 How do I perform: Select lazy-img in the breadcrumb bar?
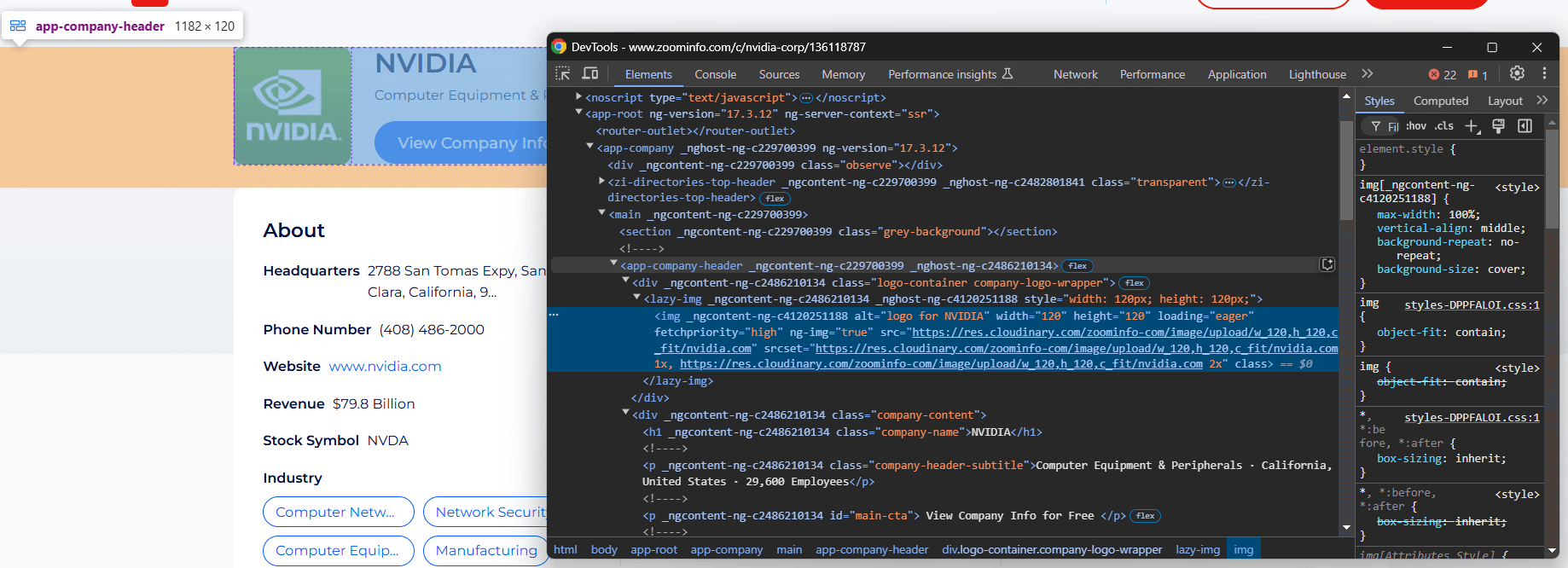(x=1198, y=550)
